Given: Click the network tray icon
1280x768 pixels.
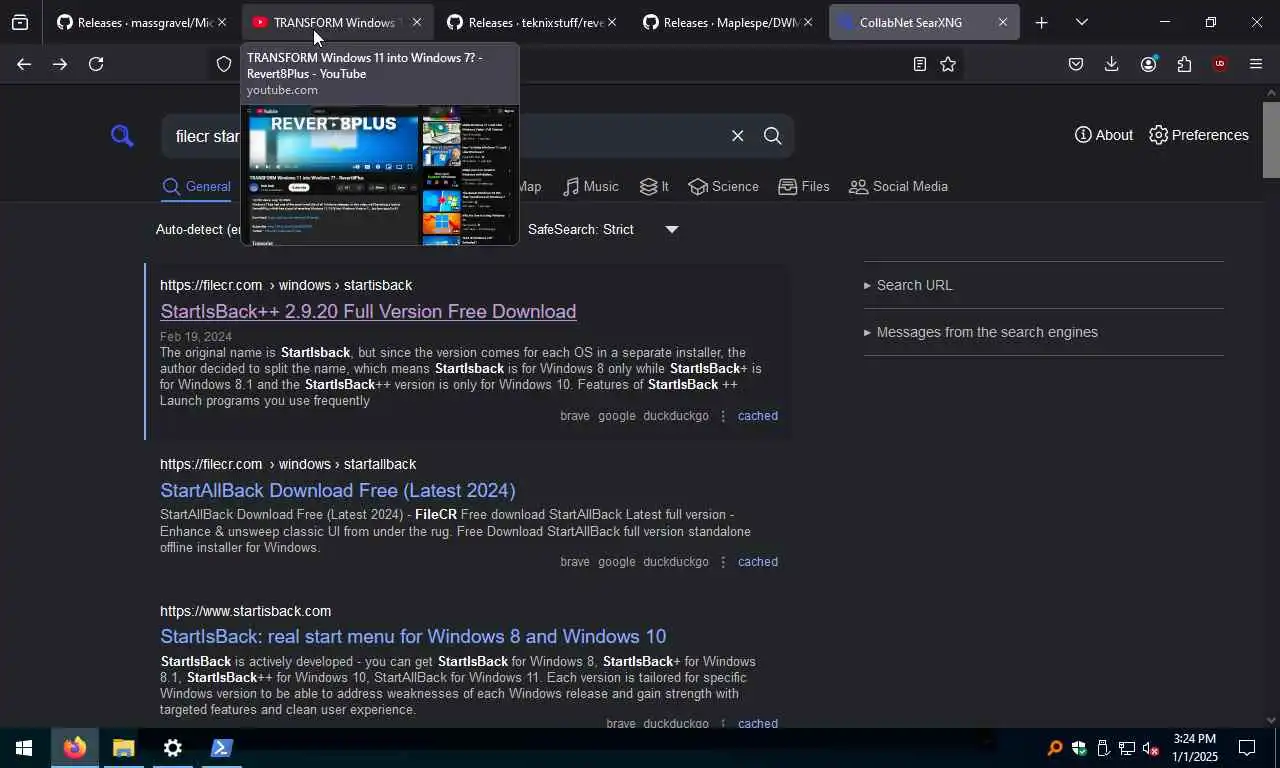Looking at the screenshot, I should [x=1126, y=748].
